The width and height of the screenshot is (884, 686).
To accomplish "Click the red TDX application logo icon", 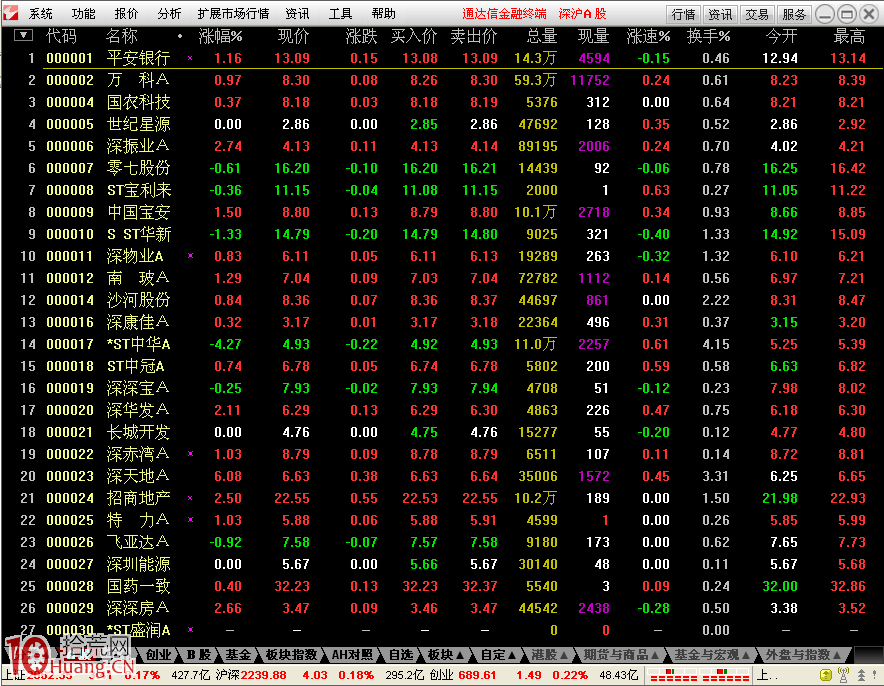I will pyautogui.click(x=11, y=12).
